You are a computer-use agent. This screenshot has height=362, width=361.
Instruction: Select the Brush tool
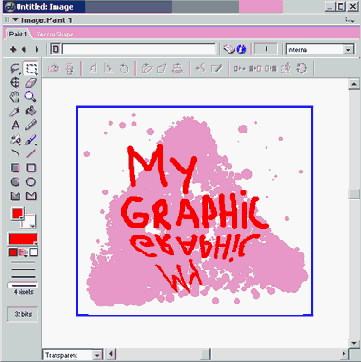coord(31,139)
